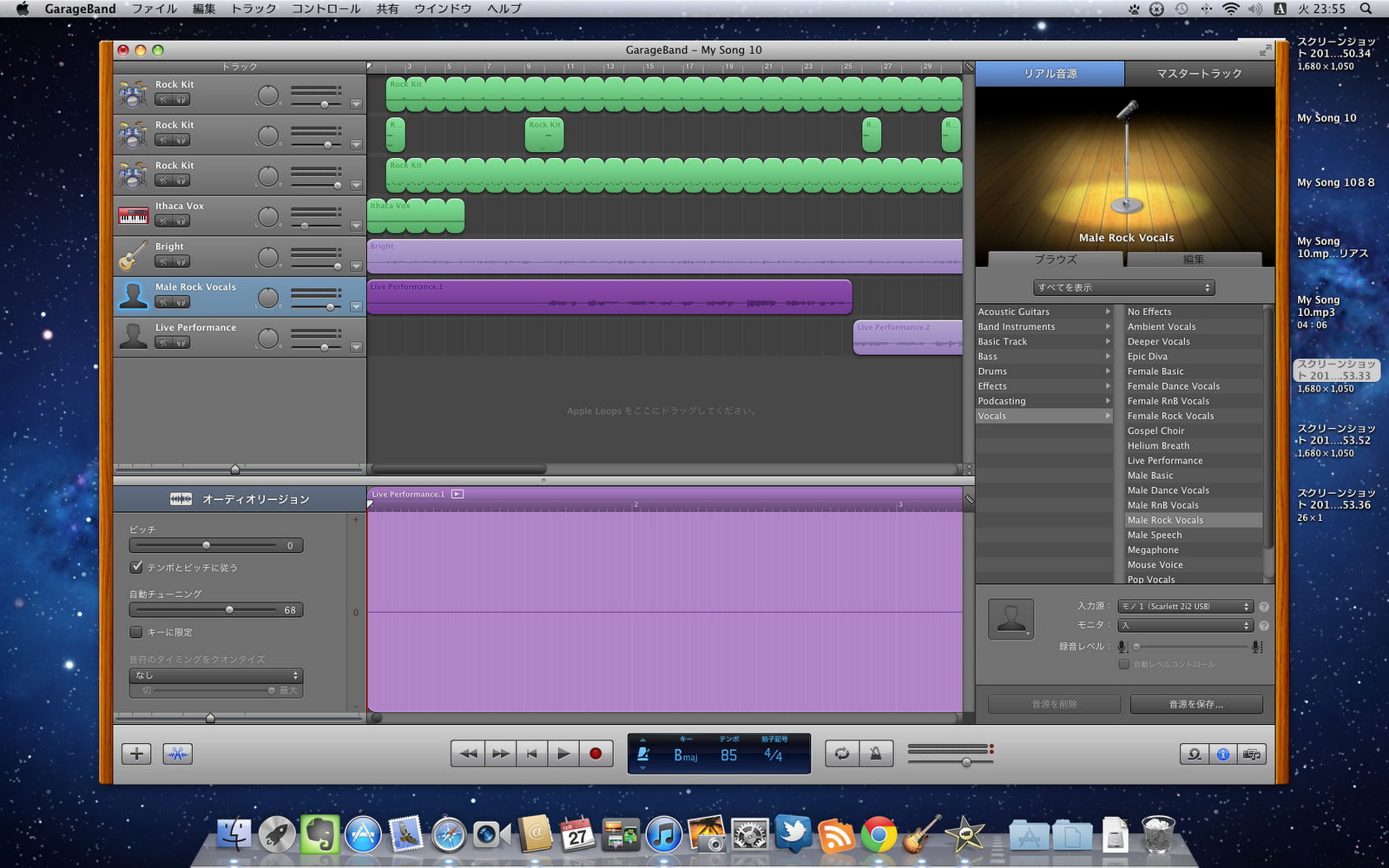
Task: Expand automation arrow on Live Performance track
Action: 356,347
